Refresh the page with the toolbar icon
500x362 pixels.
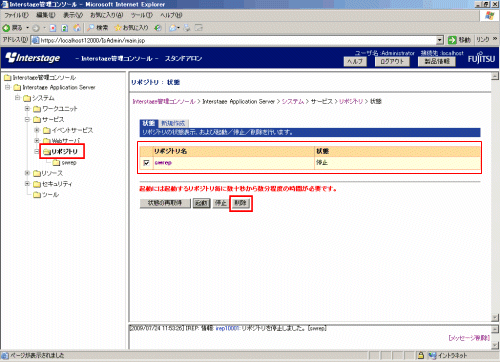pyautogui.click(x=65, y=28)
